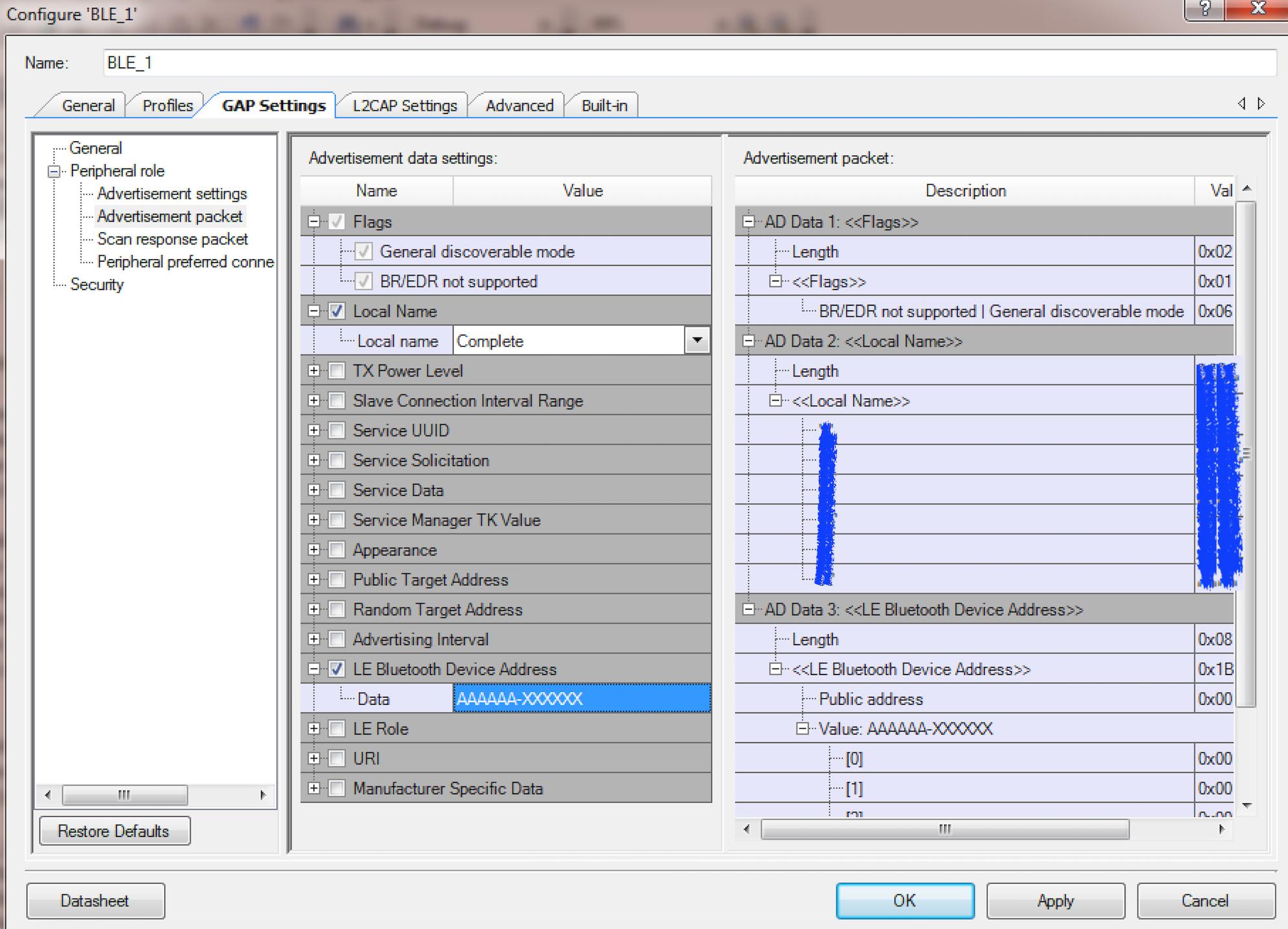
Task: Open the Profiles tab
Action: [167, 106]
